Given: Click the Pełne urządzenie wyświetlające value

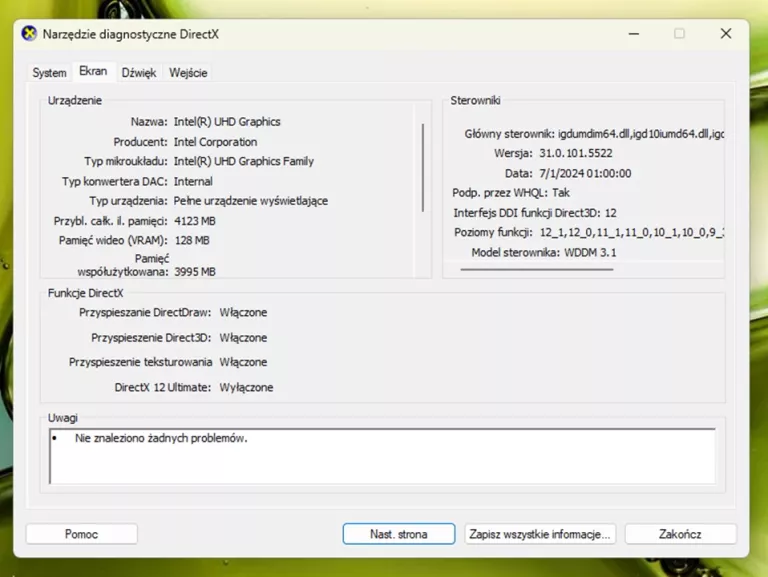Looking at the screenshot, I should (251, 201).
